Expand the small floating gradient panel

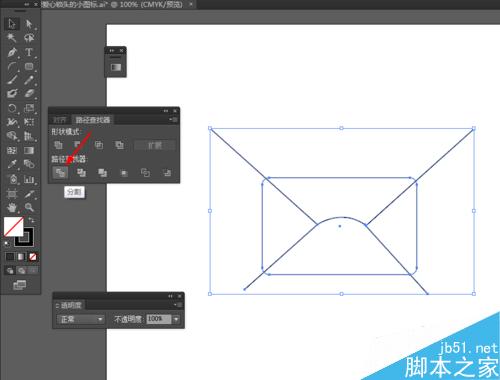111,50
